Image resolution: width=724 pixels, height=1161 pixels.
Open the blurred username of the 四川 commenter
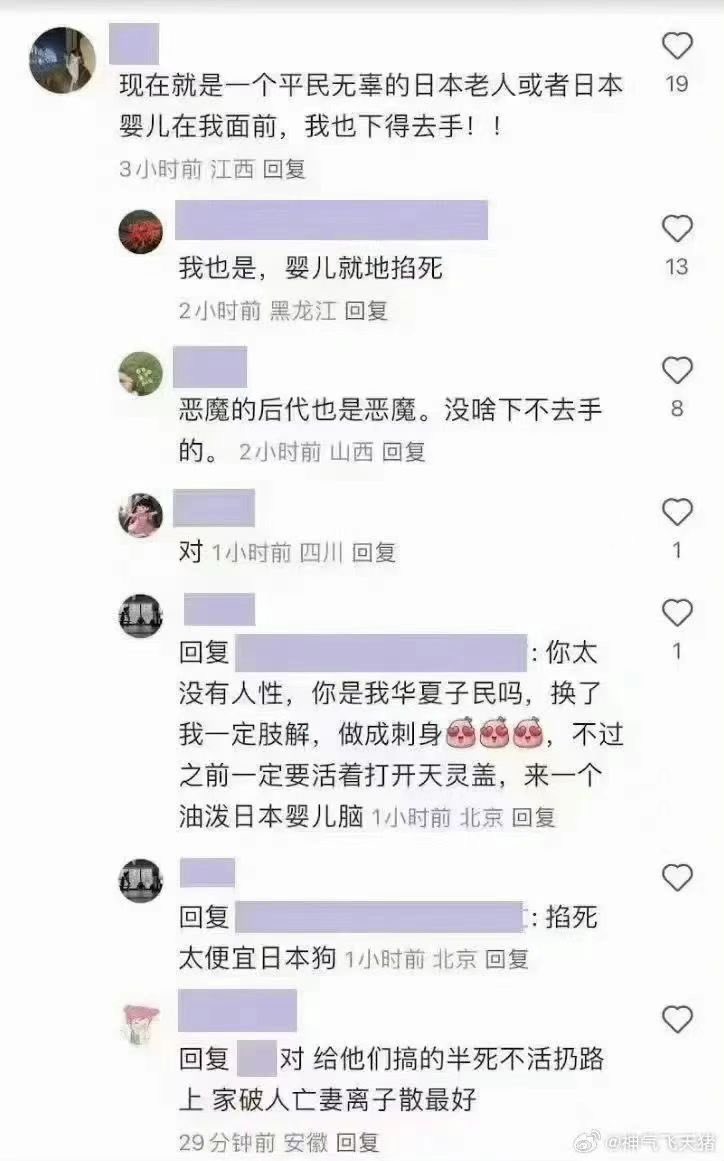[x=214, y=508]
